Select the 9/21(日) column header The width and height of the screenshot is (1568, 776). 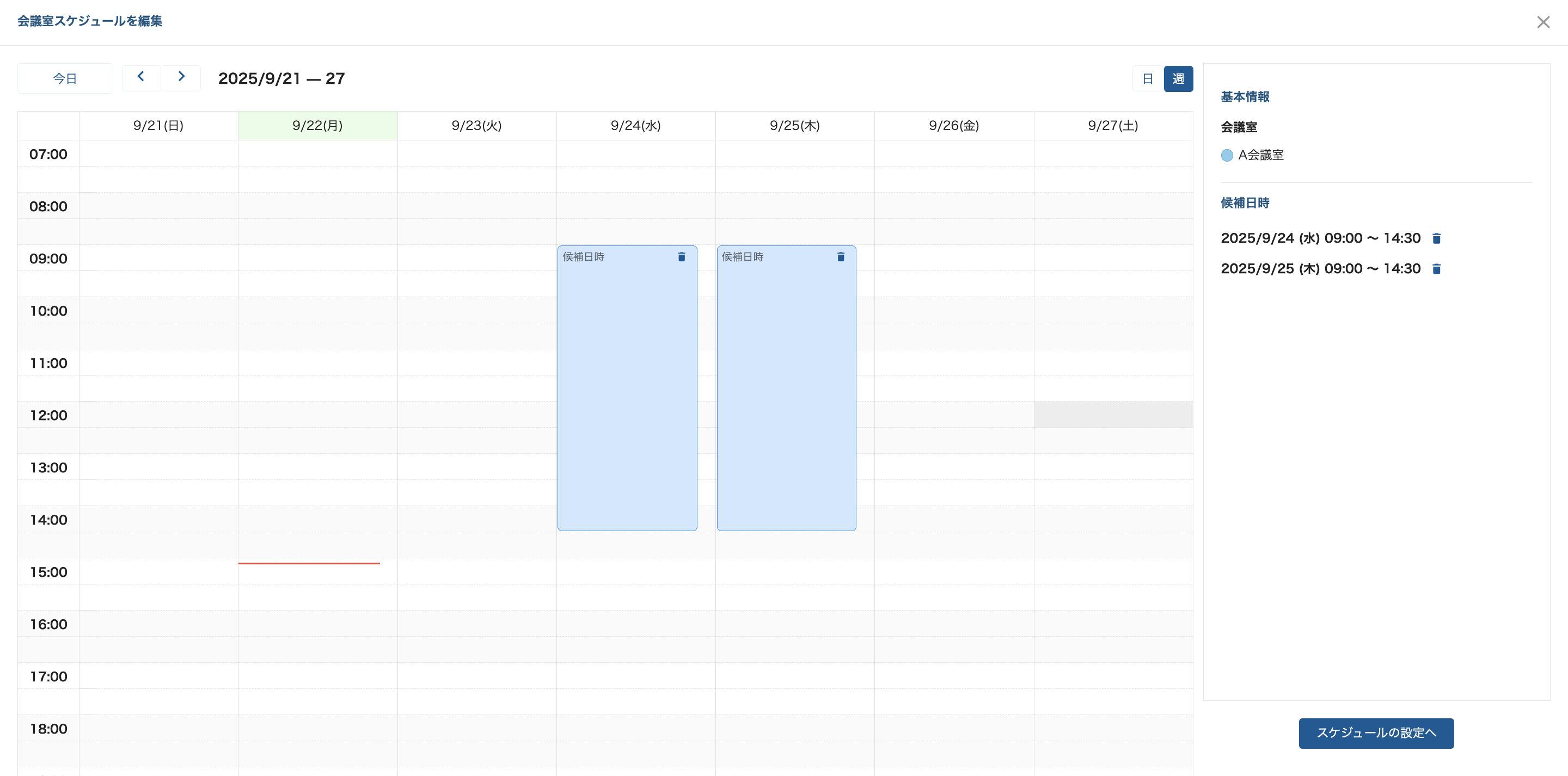(x=158, y=125)
